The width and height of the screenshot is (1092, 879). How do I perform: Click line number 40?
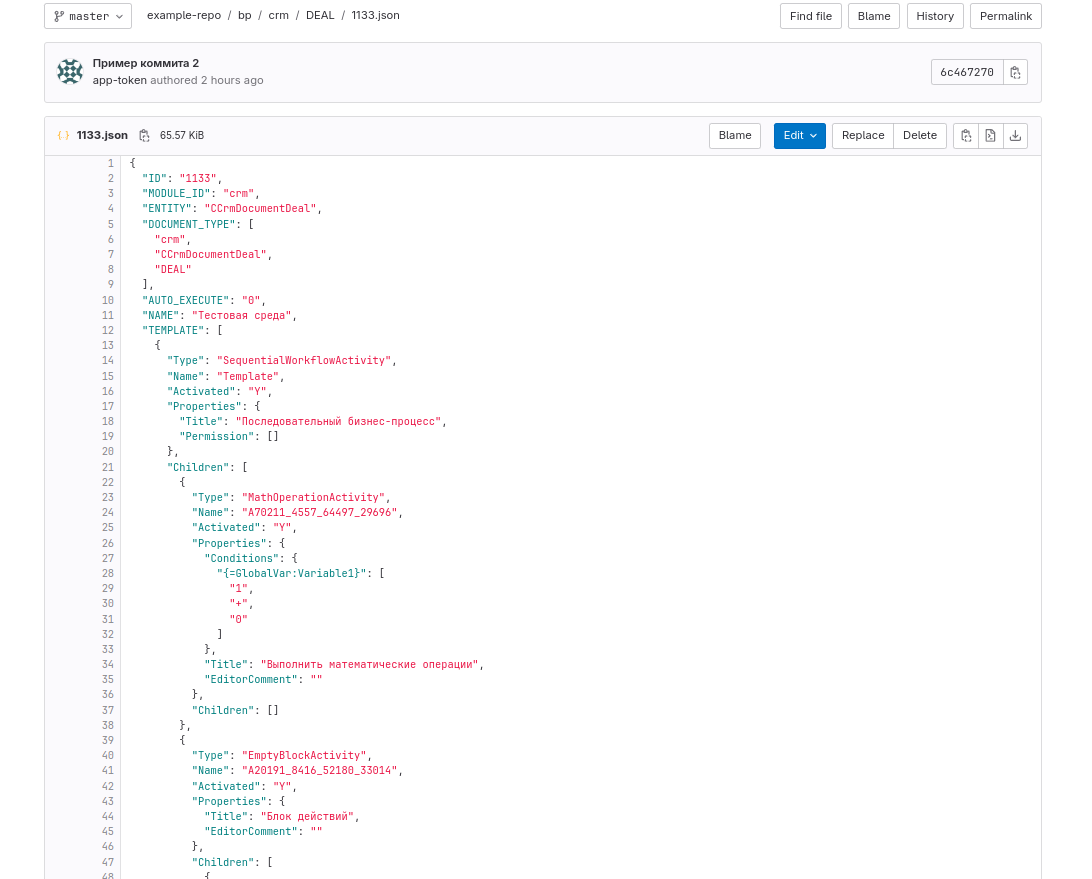108,755
